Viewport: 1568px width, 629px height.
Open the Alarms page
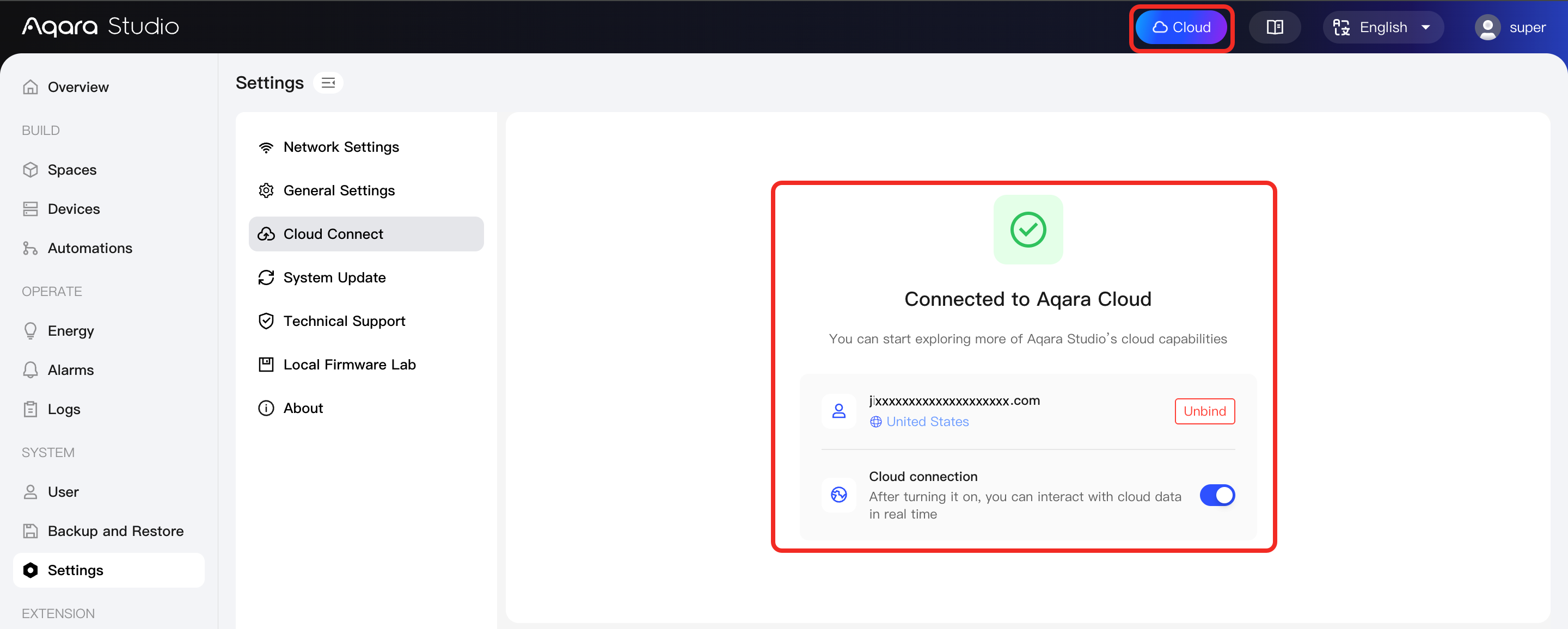tap(108, 370)
